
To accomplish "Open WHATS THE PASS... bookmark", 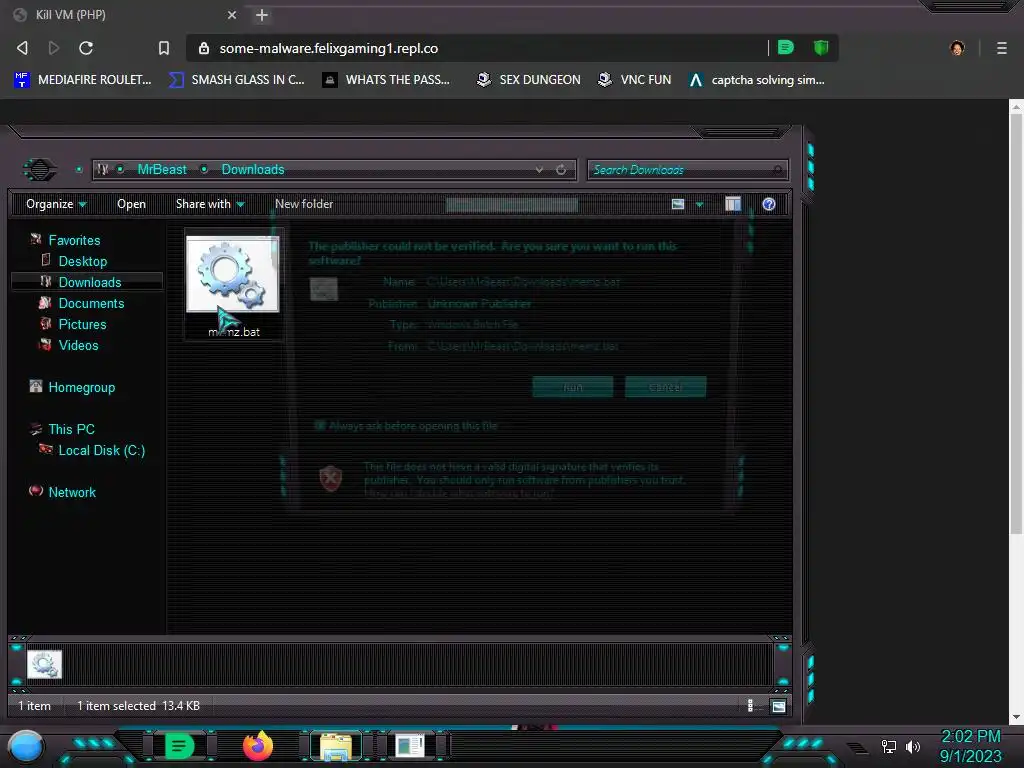I will [386, 80].
